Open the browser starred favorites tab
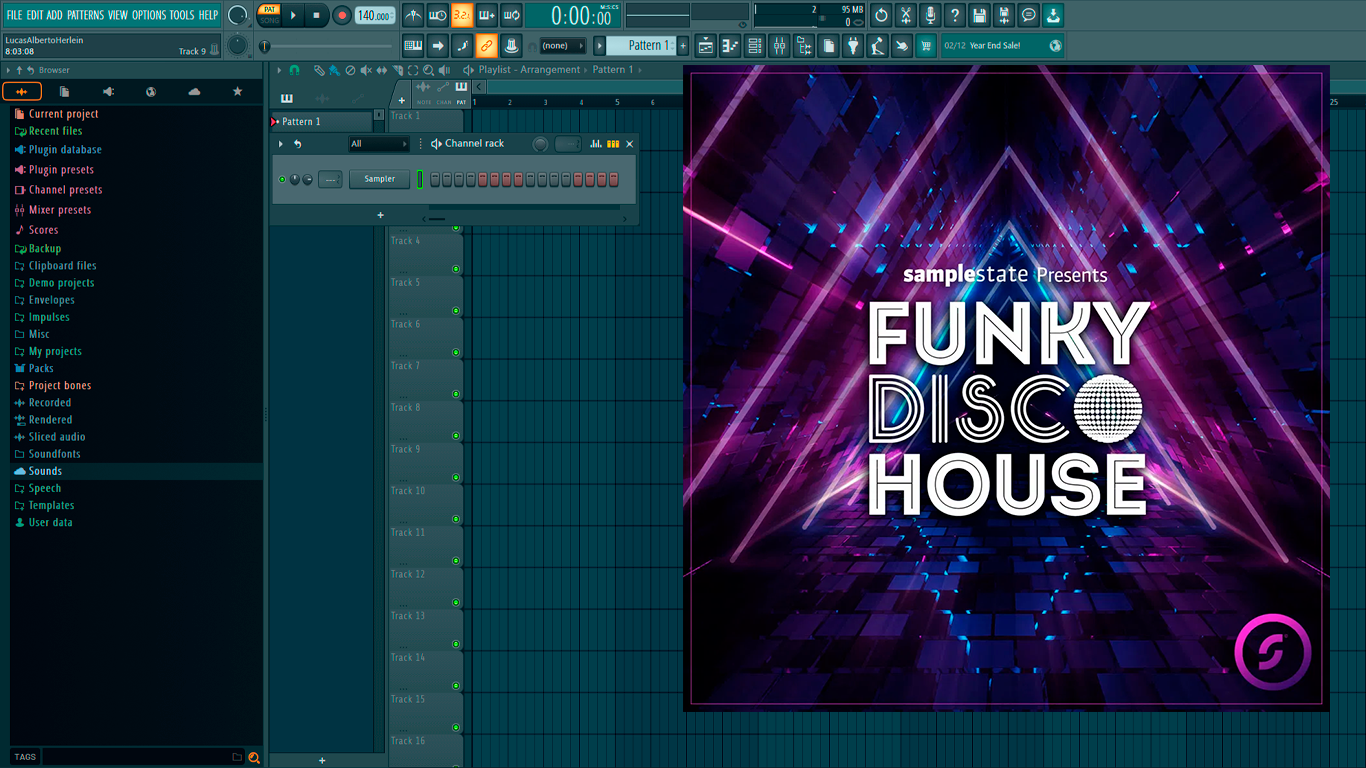The height and width of the screenshot is (768, 1366). click(237, 92)
